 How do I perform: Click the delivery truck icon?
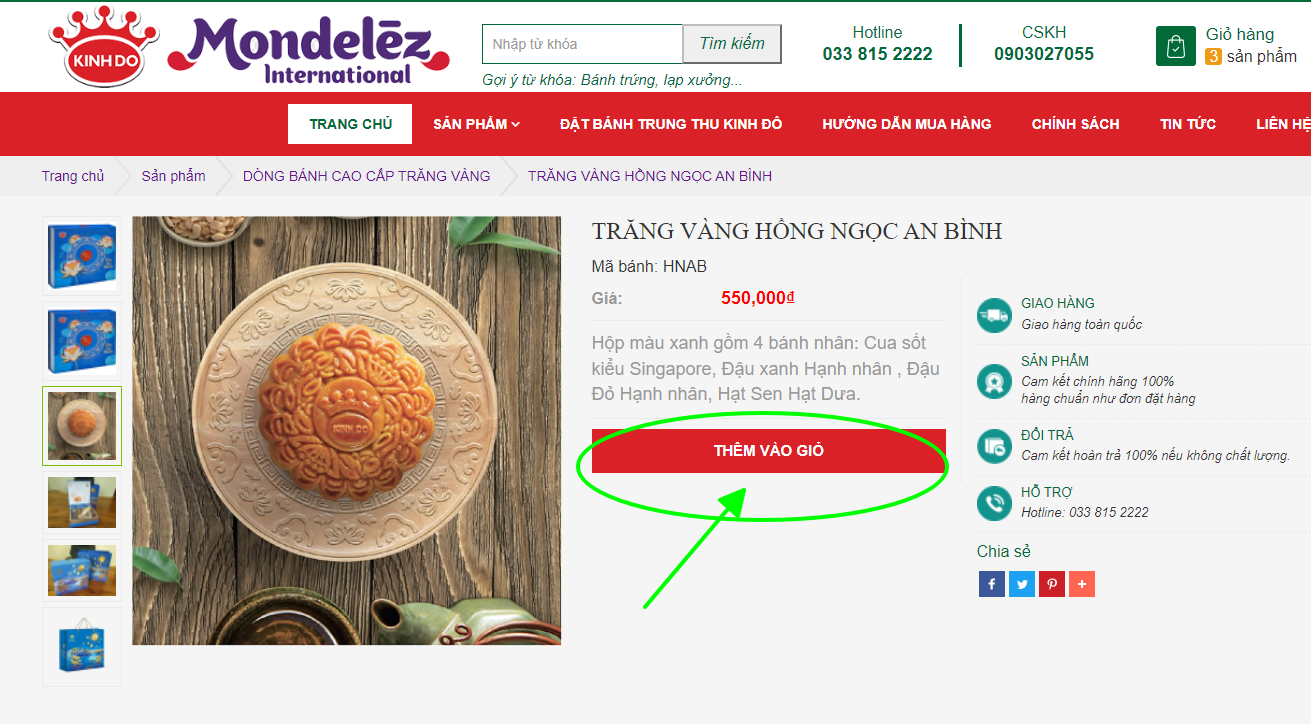click(994, 315)
